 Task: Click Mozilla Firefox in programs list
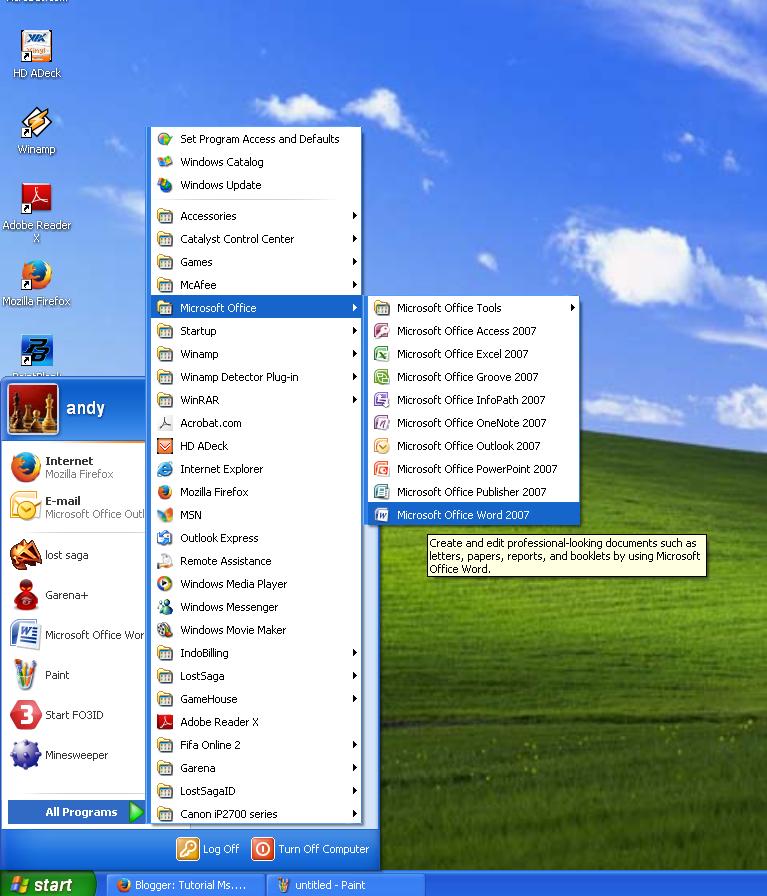(x=256, y=492)
